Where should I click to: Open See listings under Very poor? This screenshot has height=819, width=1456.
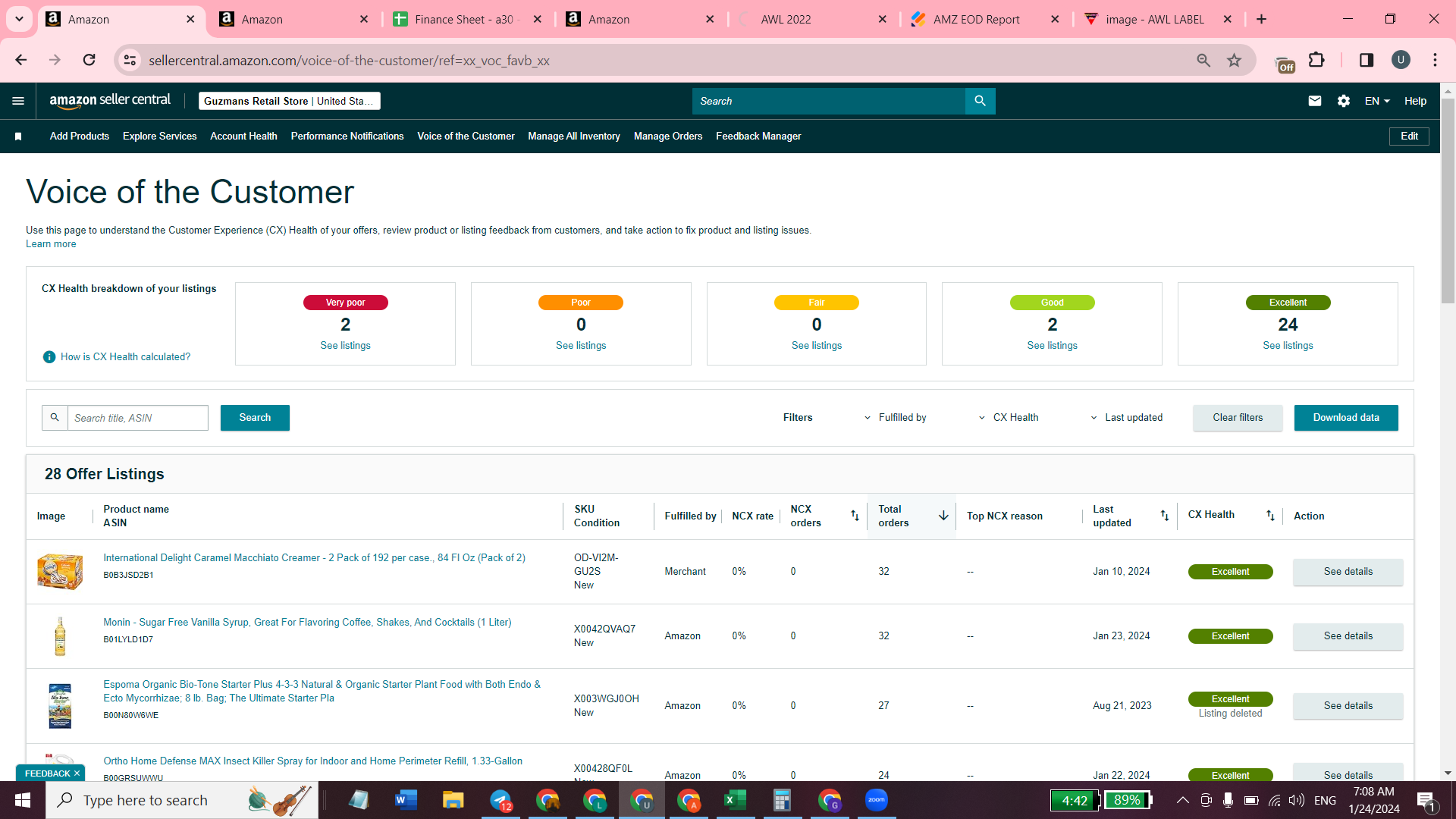point(345,346)
